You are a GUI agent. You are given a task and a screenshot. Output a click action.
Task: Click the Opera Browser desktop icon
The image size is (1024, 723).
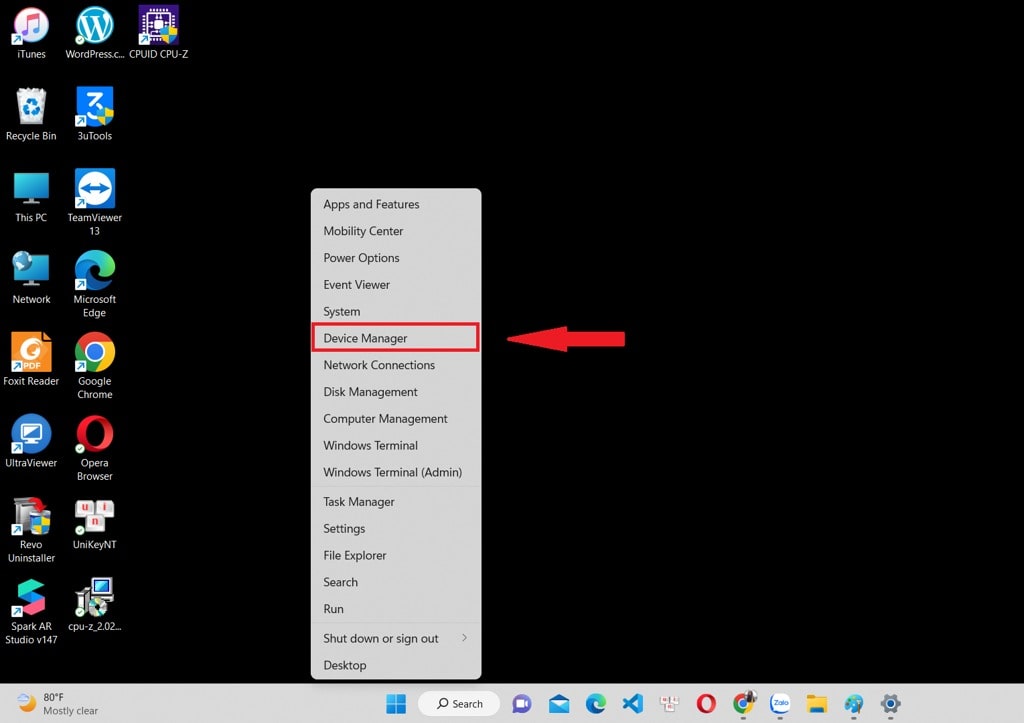tap(95, 435)
